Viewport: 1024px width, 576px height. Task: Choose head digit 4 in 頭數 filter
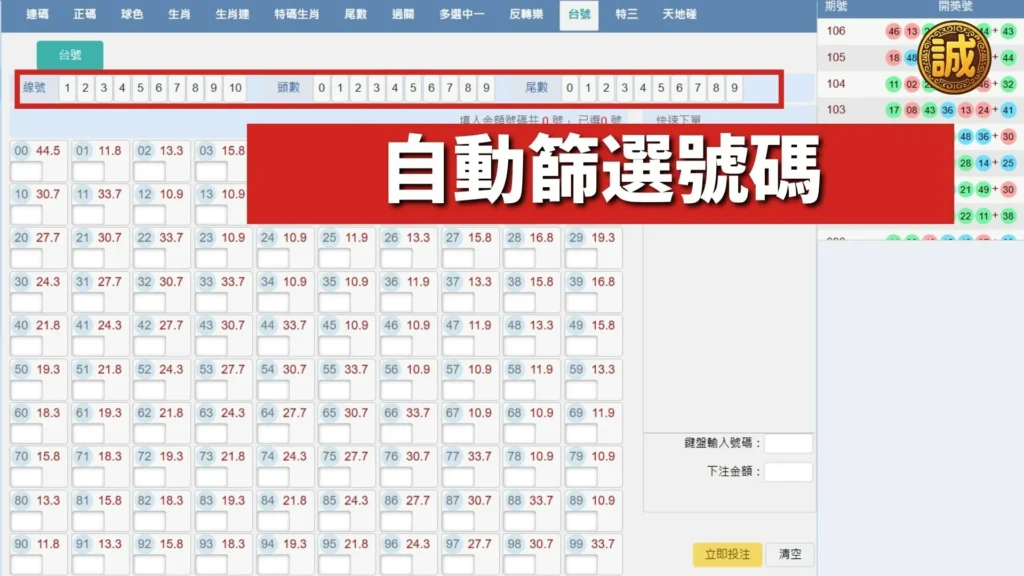pos(394,88)
